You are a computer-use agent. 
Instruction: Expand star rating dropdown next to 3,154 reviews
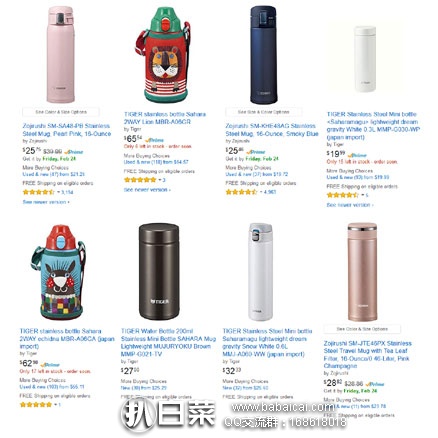58,192
